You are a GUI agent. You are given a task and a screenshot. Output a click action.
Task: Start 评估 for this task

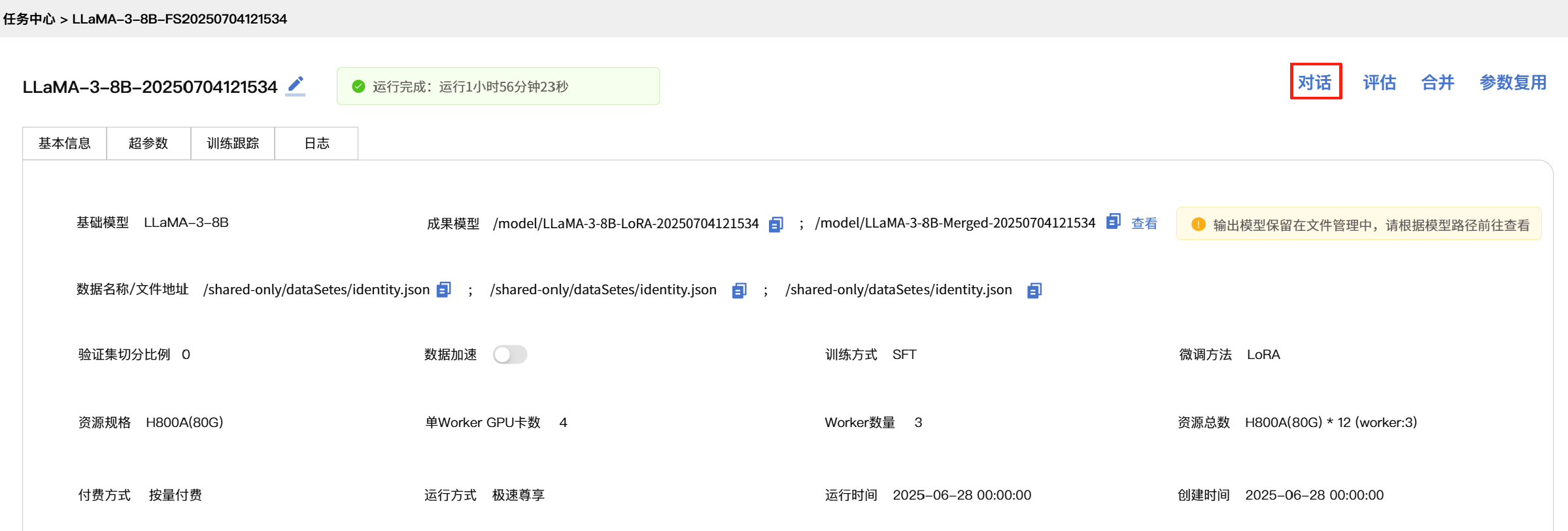1379,82
